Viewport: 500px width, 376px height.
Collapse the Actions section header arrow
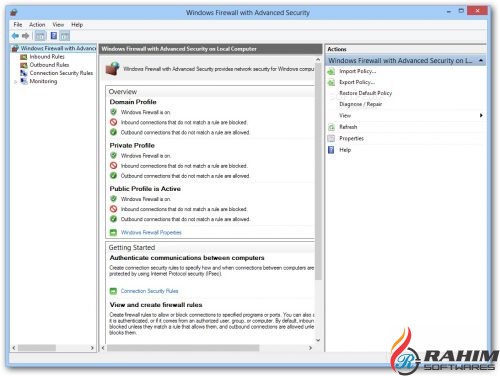tap(481, 60)
